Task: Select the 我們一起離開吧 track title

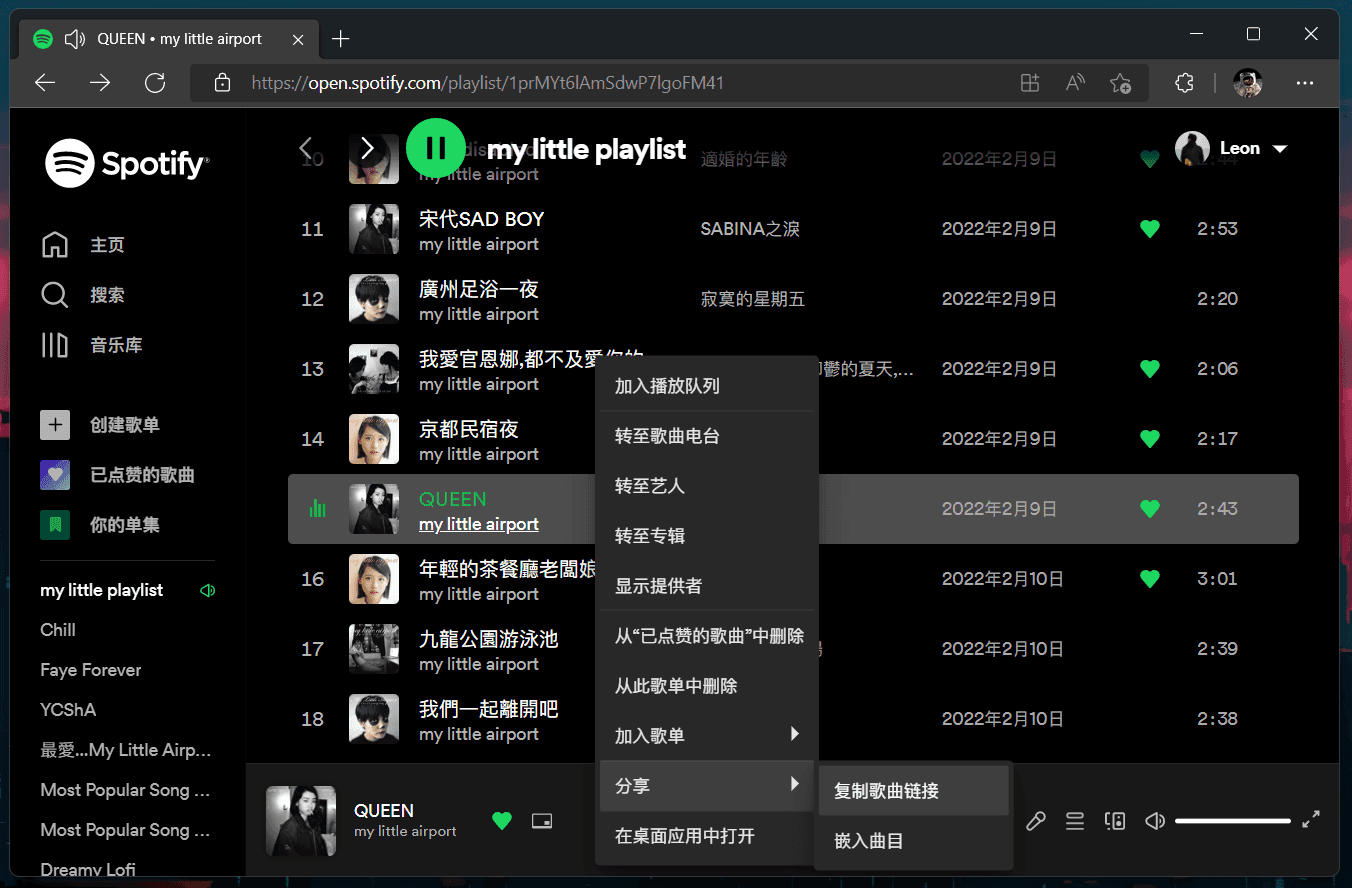Action: click(488, 709)
